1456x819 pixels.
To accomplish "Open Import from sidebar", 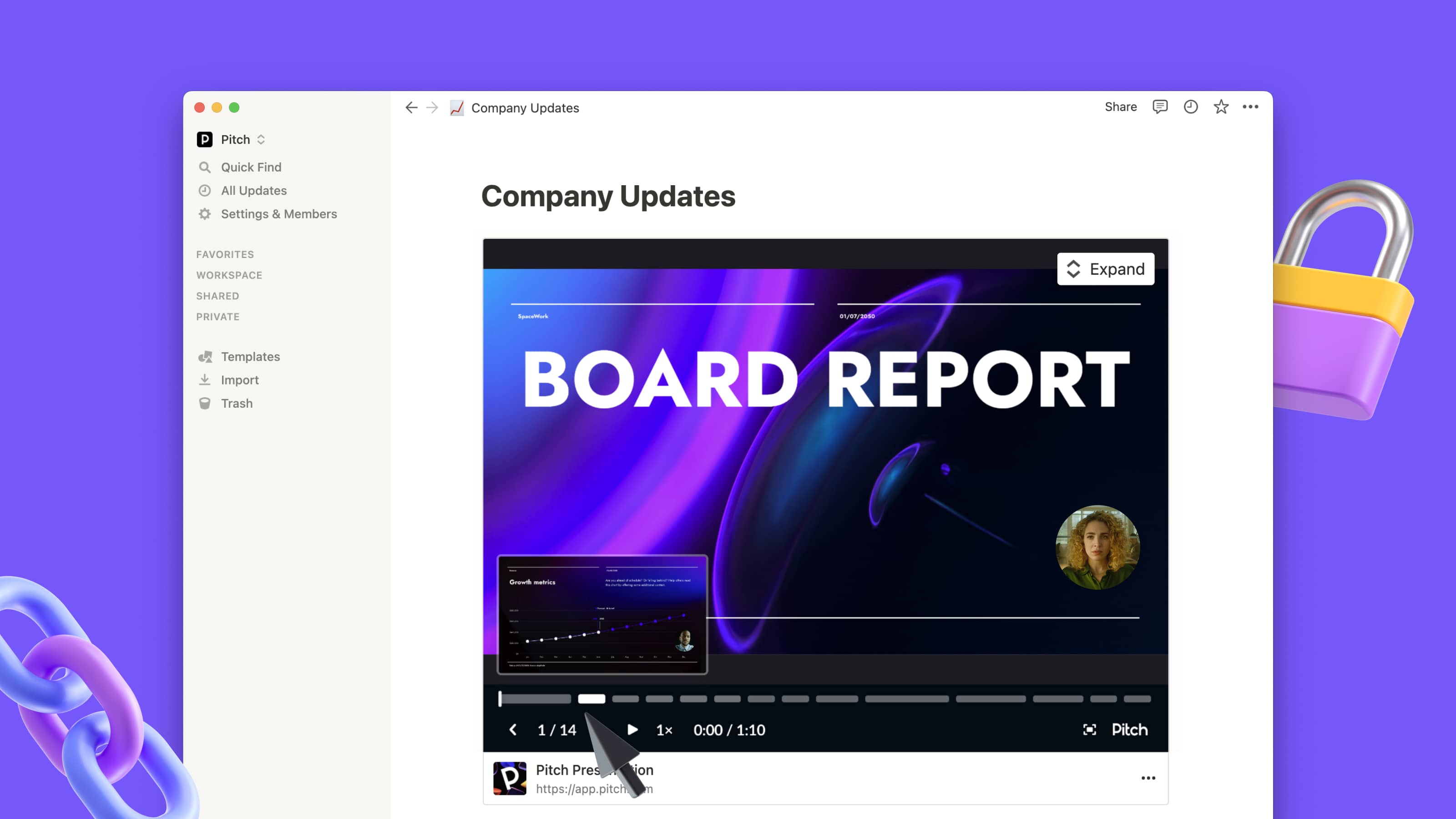I will pos(240,380).
